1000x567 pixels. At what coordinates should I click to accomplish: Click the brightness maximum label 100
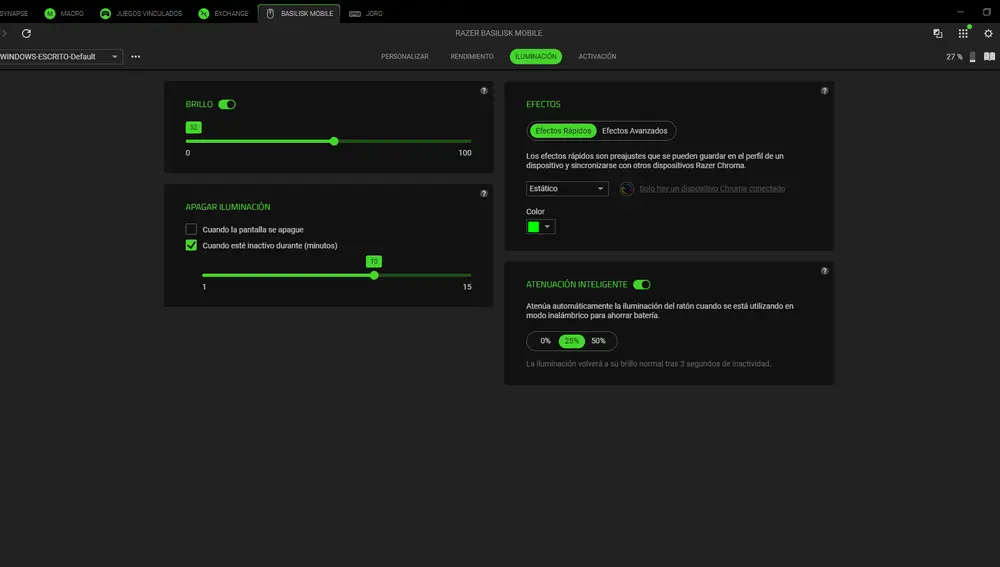click(x=465, y=153)
